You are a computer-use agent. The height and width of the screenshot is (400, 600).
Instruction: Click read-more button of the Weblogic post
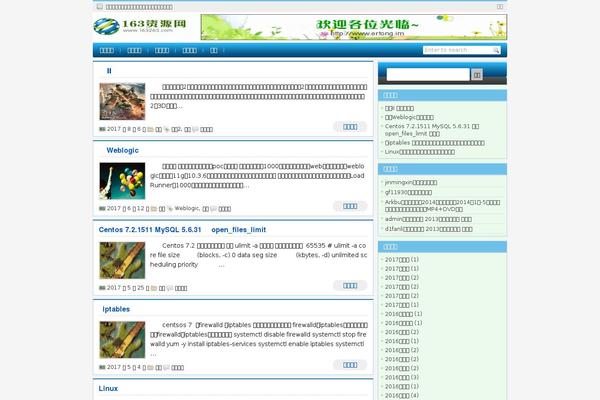click(350, 206)
